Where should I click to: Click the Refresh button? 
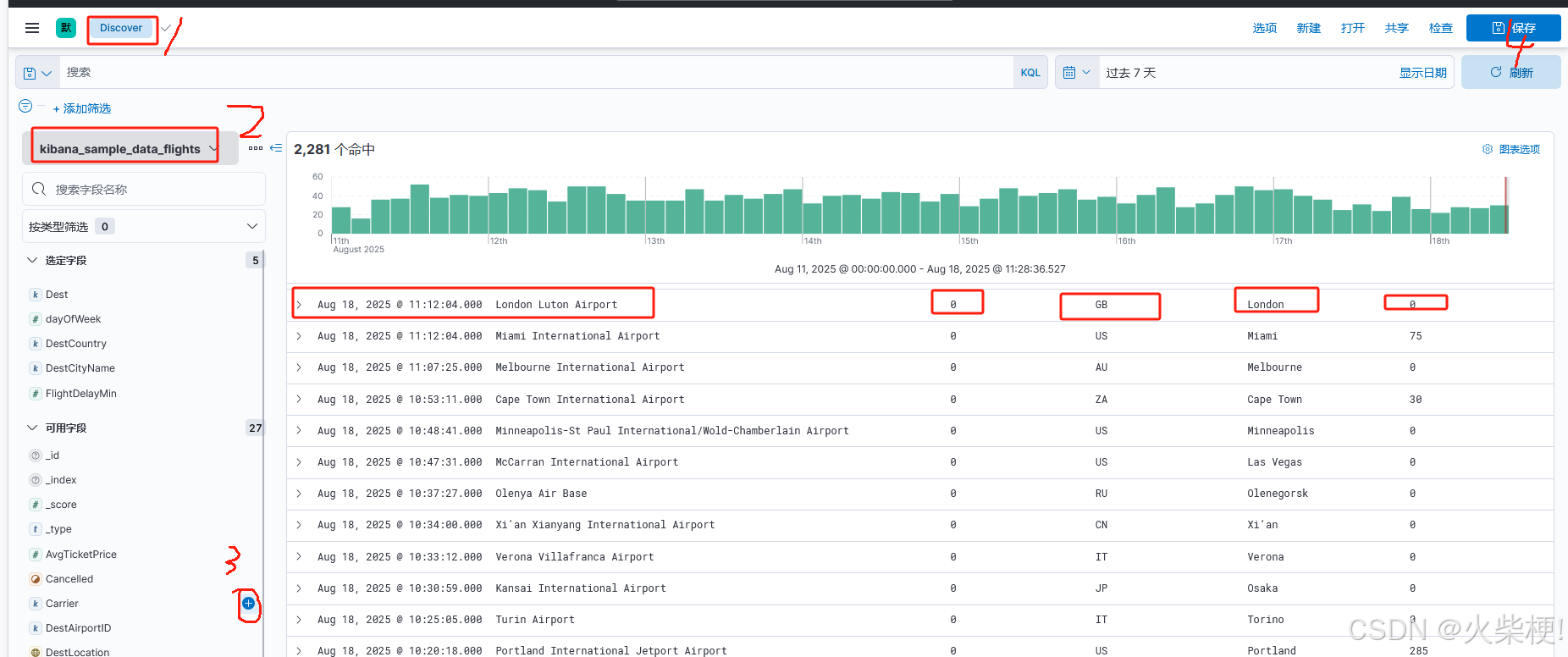[x=1511, y=73]
